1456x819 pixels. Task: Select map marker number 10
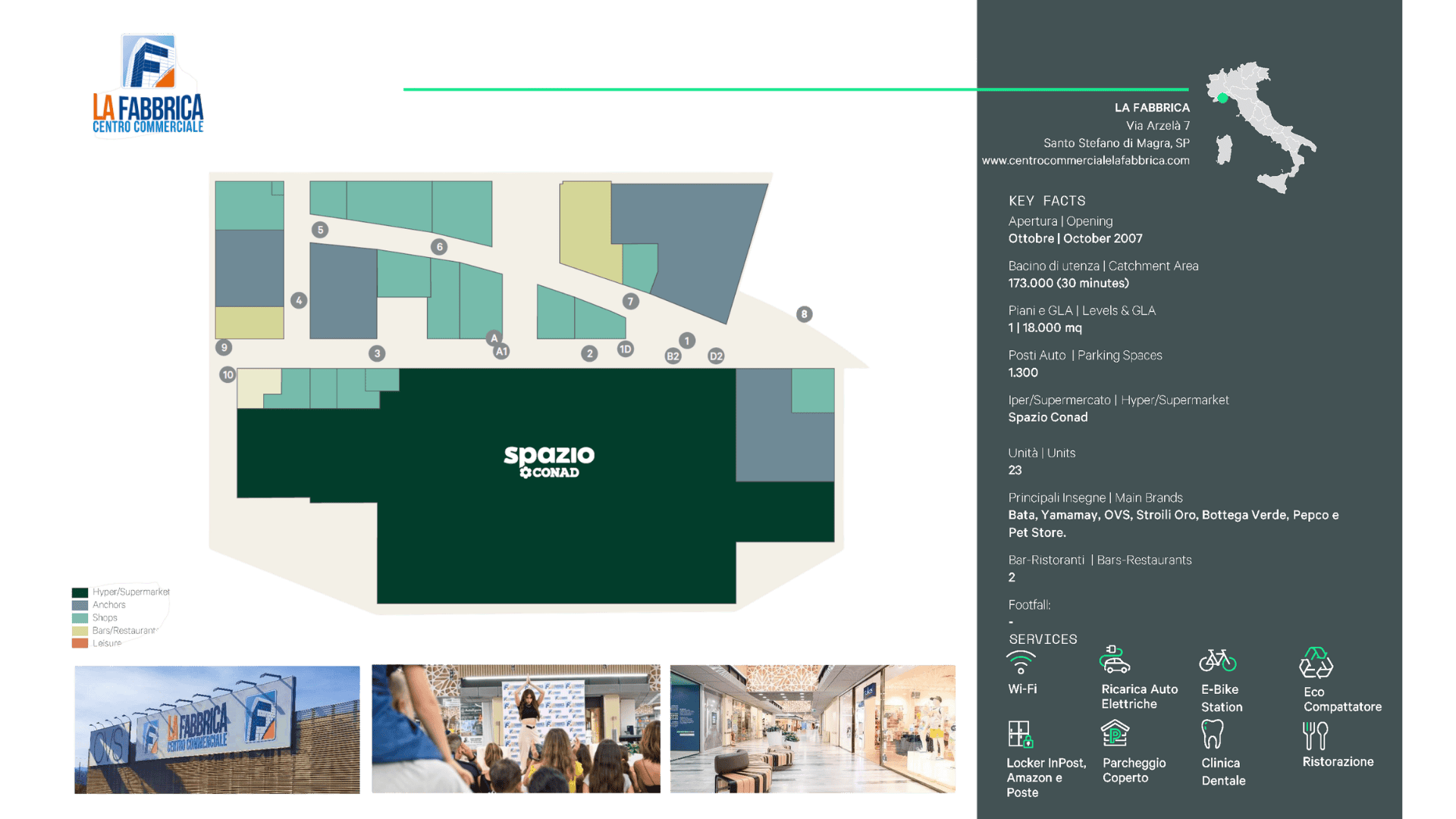[227, 375]
